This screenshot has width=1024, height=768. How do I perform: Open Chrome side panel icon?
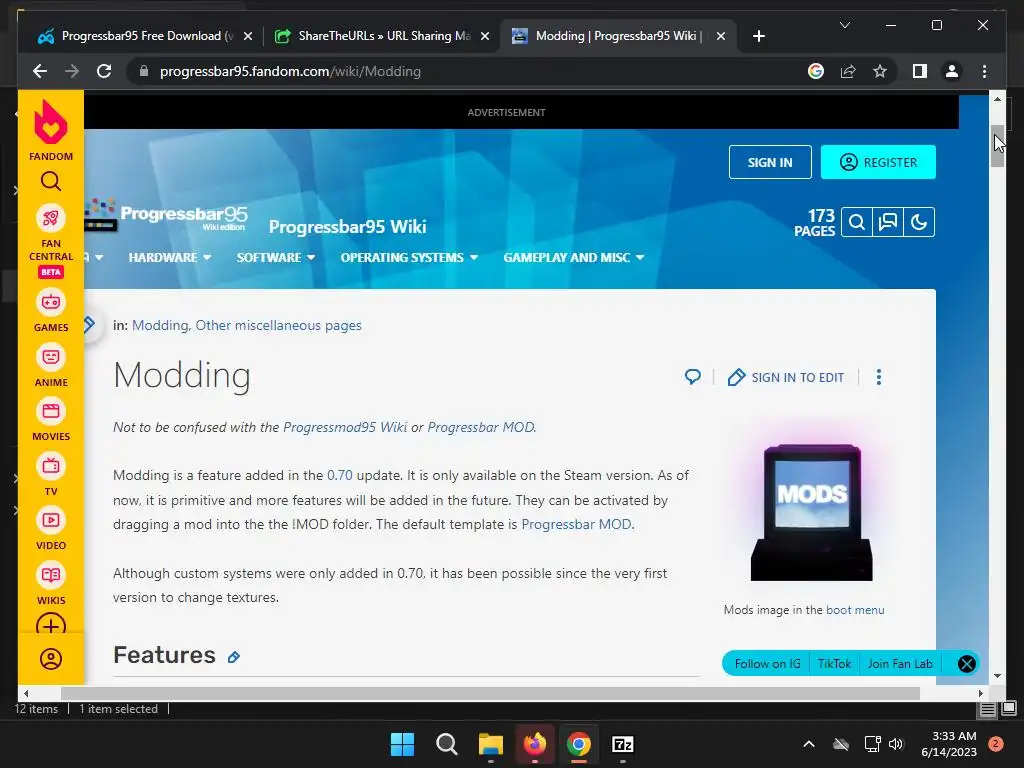(920, 71)
